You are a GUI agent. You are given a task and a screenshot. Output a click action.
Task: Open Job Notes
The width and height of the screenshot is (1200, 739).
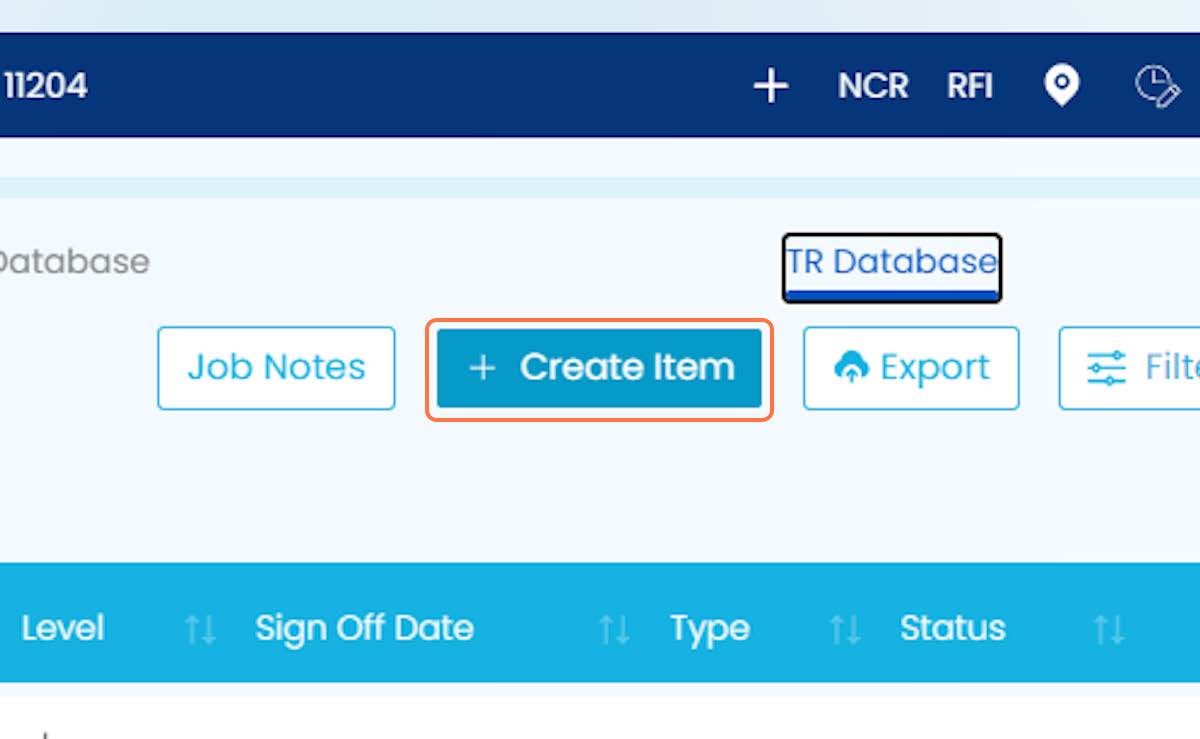coord(276,368)
